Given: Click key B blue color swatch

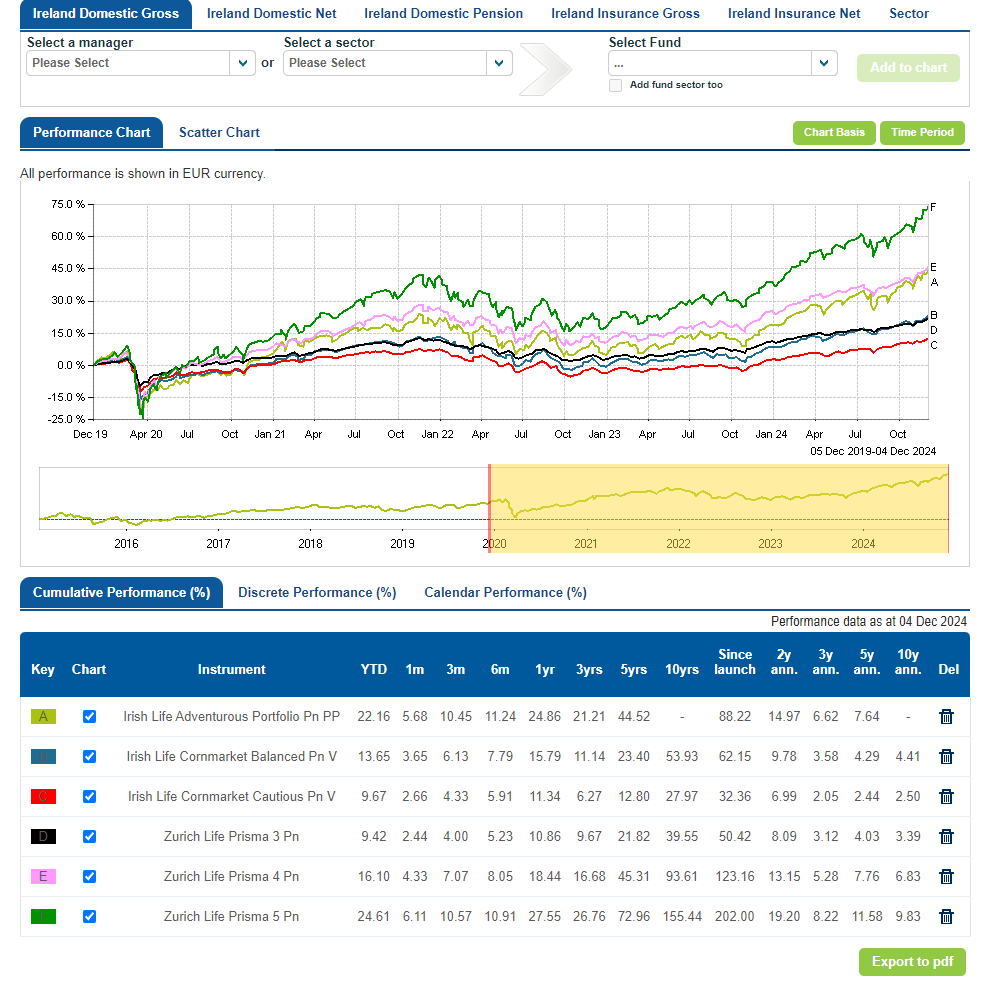Looking at the screenshot, I should coord(43,756).
